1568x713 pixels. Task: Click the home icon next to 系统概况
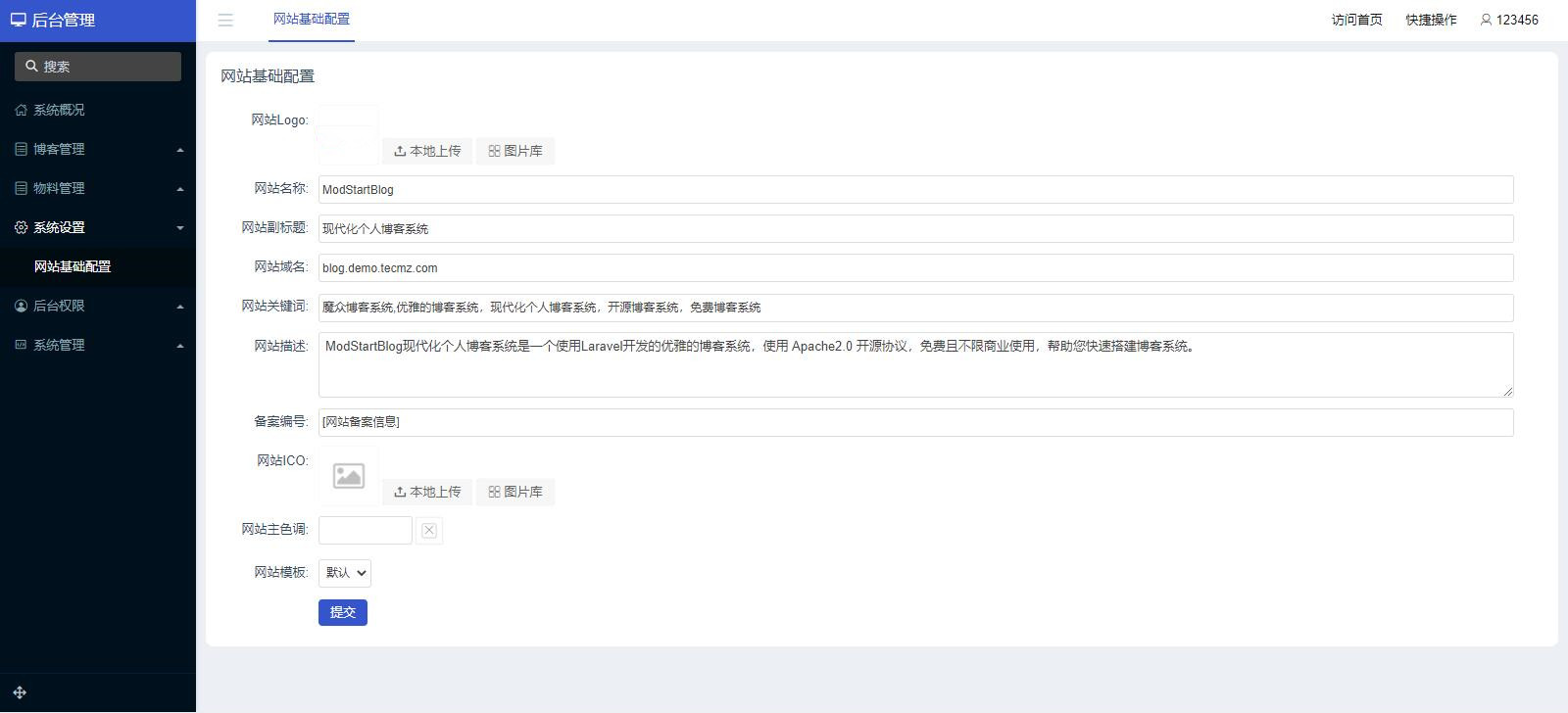(x=21, y=110)
